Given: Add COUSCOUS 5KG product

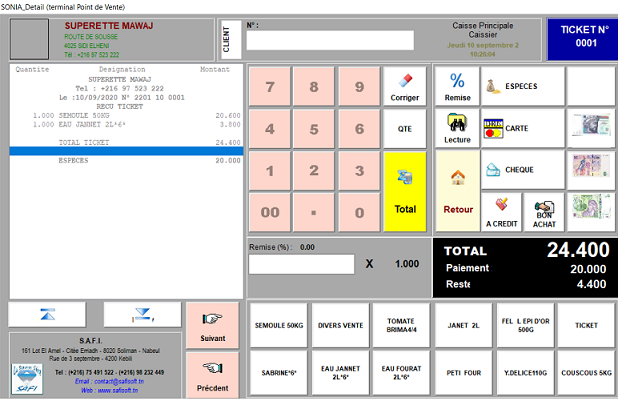Looking at the screenshot, I should click(586, 373).
